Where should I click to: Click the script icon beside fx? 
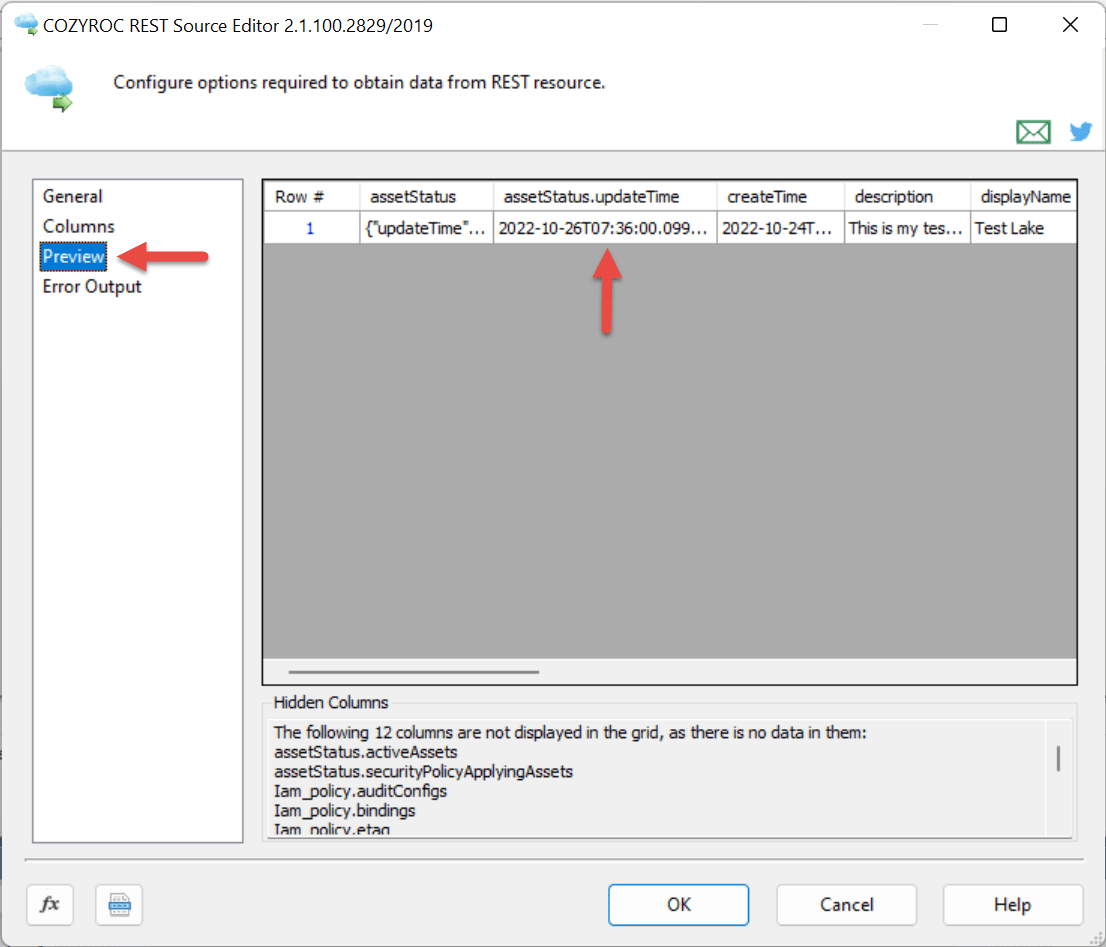click(x=119, y=904)
